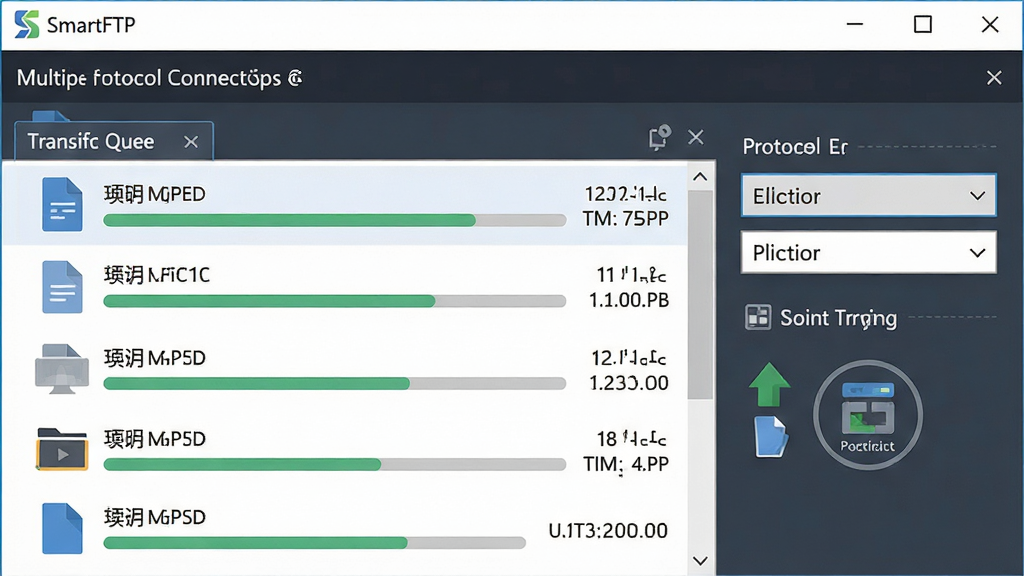Click the document icon beside the MGPED transfer
Image resolution: width=1024 pixels, height=576 pixels.
(62, 204)
